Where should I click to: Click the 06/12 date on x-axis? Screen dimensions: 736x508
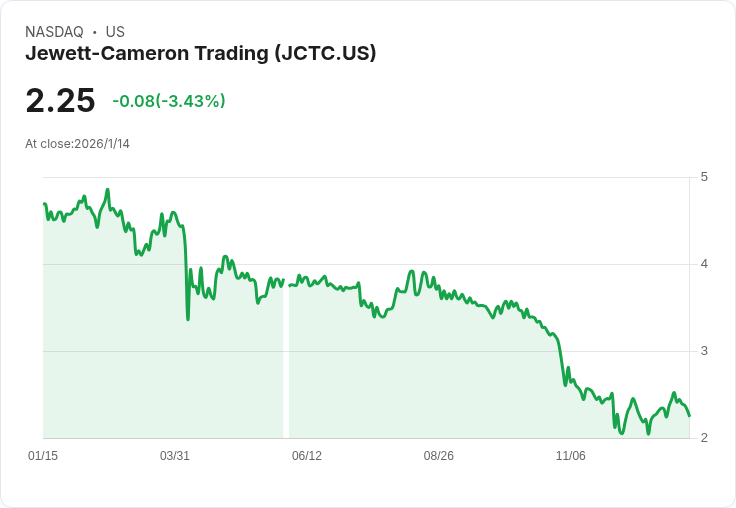click(x=307, y=456)
